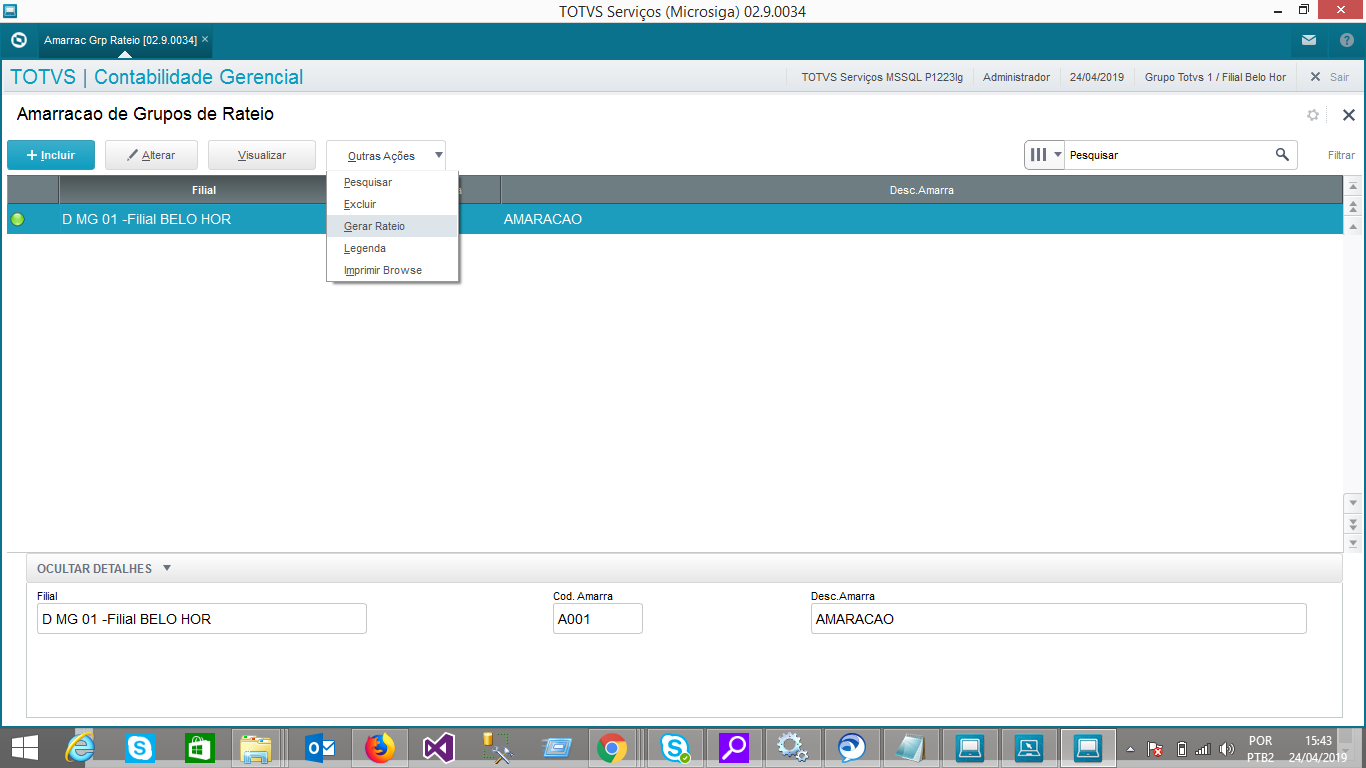This screenshot has height=768, width=1366.
Task: Jump to the last record with the bottom scroll arrow
Action: [1354, 543]
